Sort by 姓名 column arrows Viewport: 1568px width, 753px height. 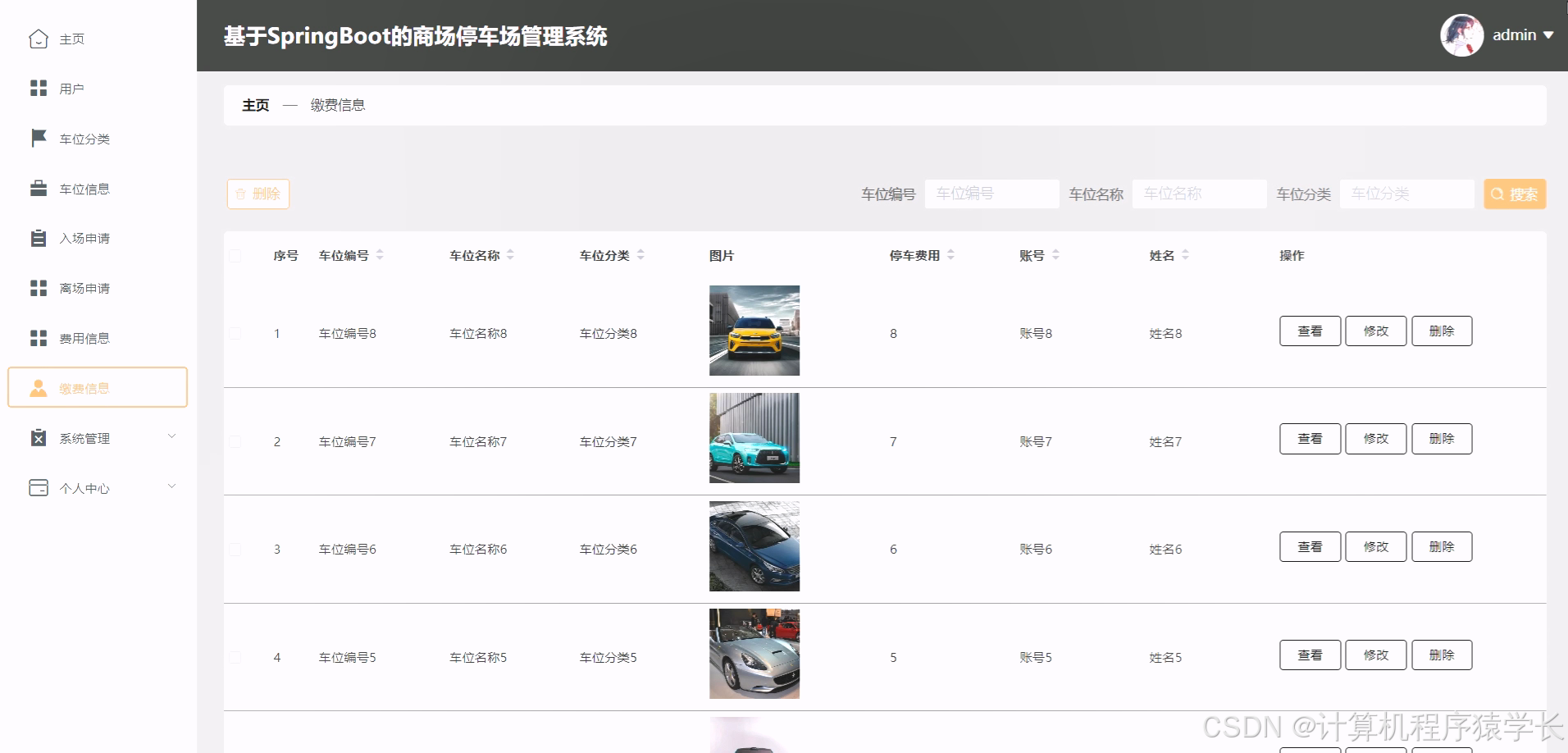pos(1185,255)
